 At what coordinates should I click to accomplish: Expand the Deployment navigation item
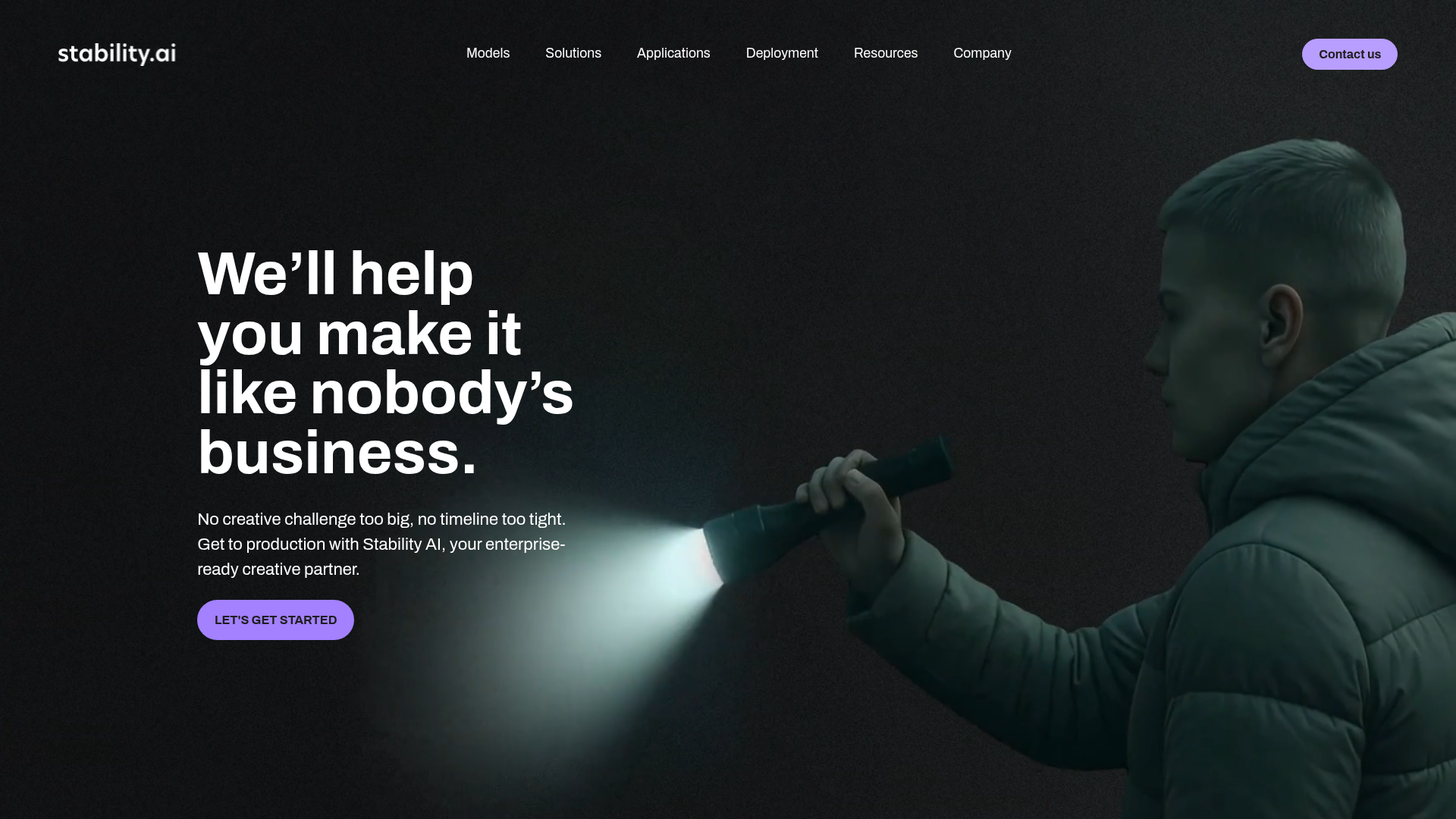[x=782, y=53]
